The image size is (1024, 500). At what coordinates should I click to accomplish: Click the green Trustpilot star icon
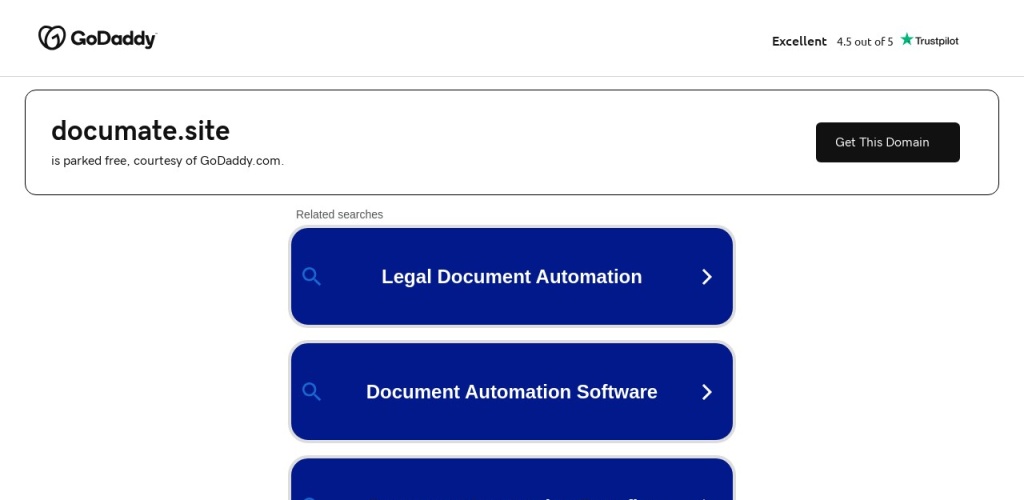(907, 40)
